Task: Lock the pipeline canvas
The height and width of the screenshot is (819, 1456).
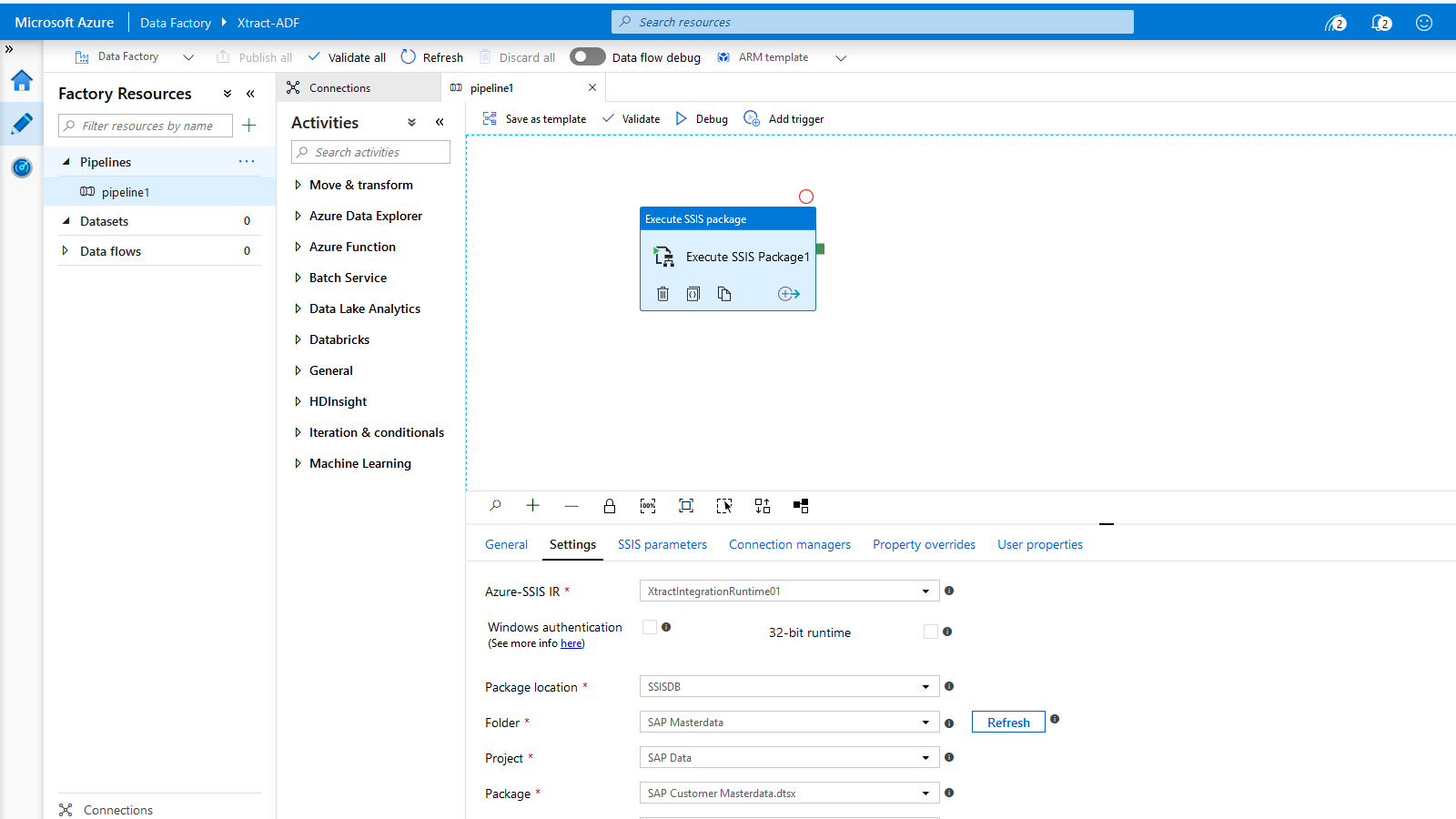Action: [x=610, y=506]
